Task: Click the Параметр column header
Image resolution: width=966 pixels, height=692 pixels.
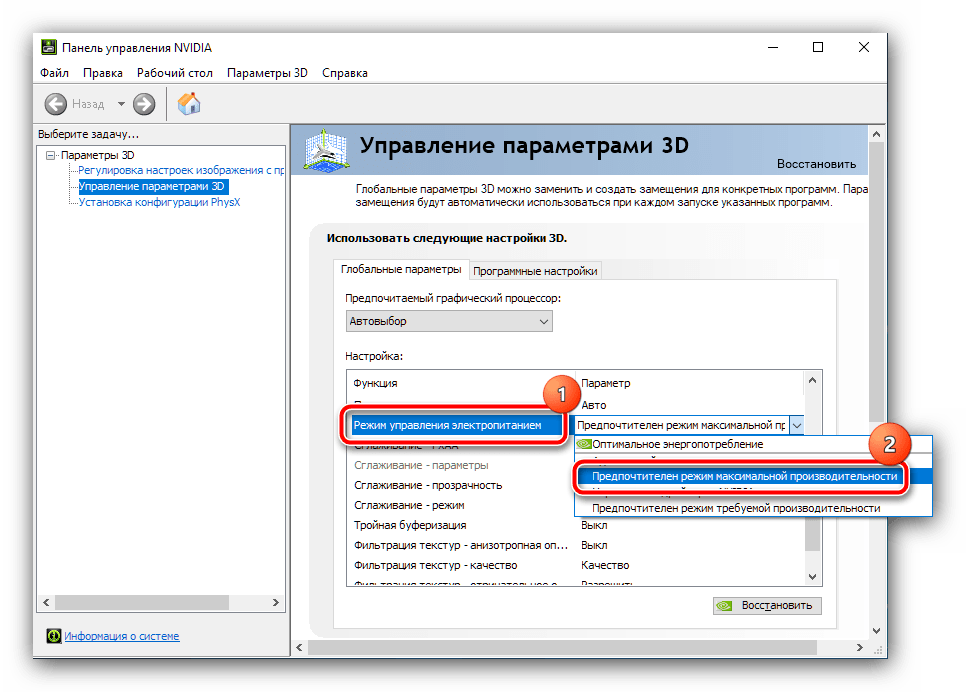Action: (x=606, y=383)
